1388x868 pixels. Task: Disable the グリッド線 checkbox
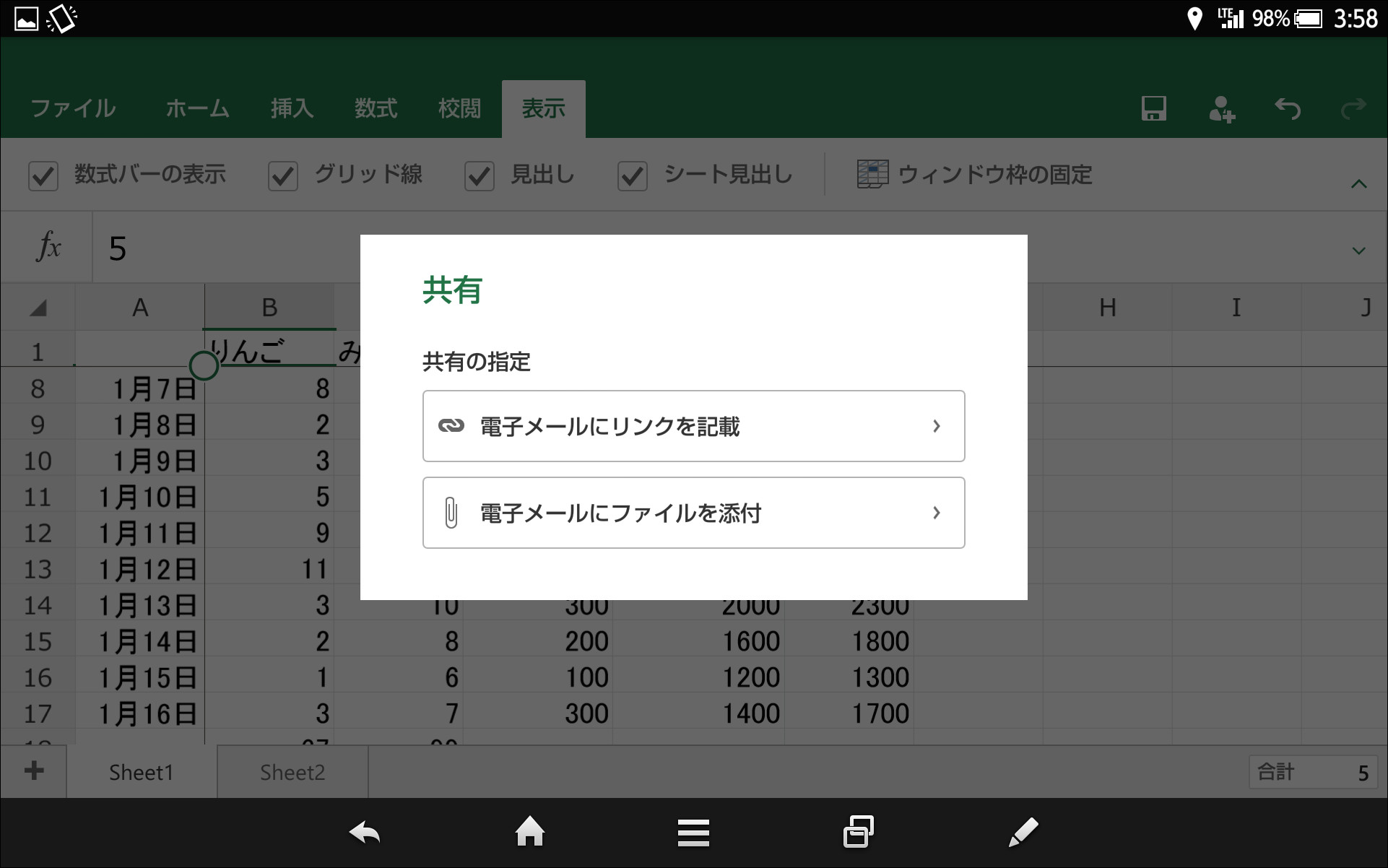(282, 175)
